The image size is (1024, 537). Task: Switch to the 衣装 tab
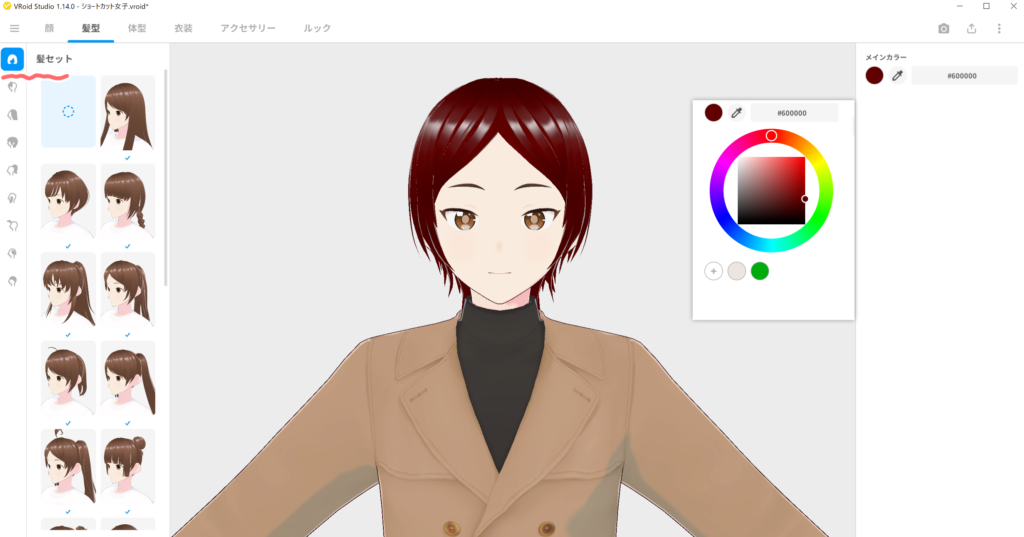(x=184, y=29)
